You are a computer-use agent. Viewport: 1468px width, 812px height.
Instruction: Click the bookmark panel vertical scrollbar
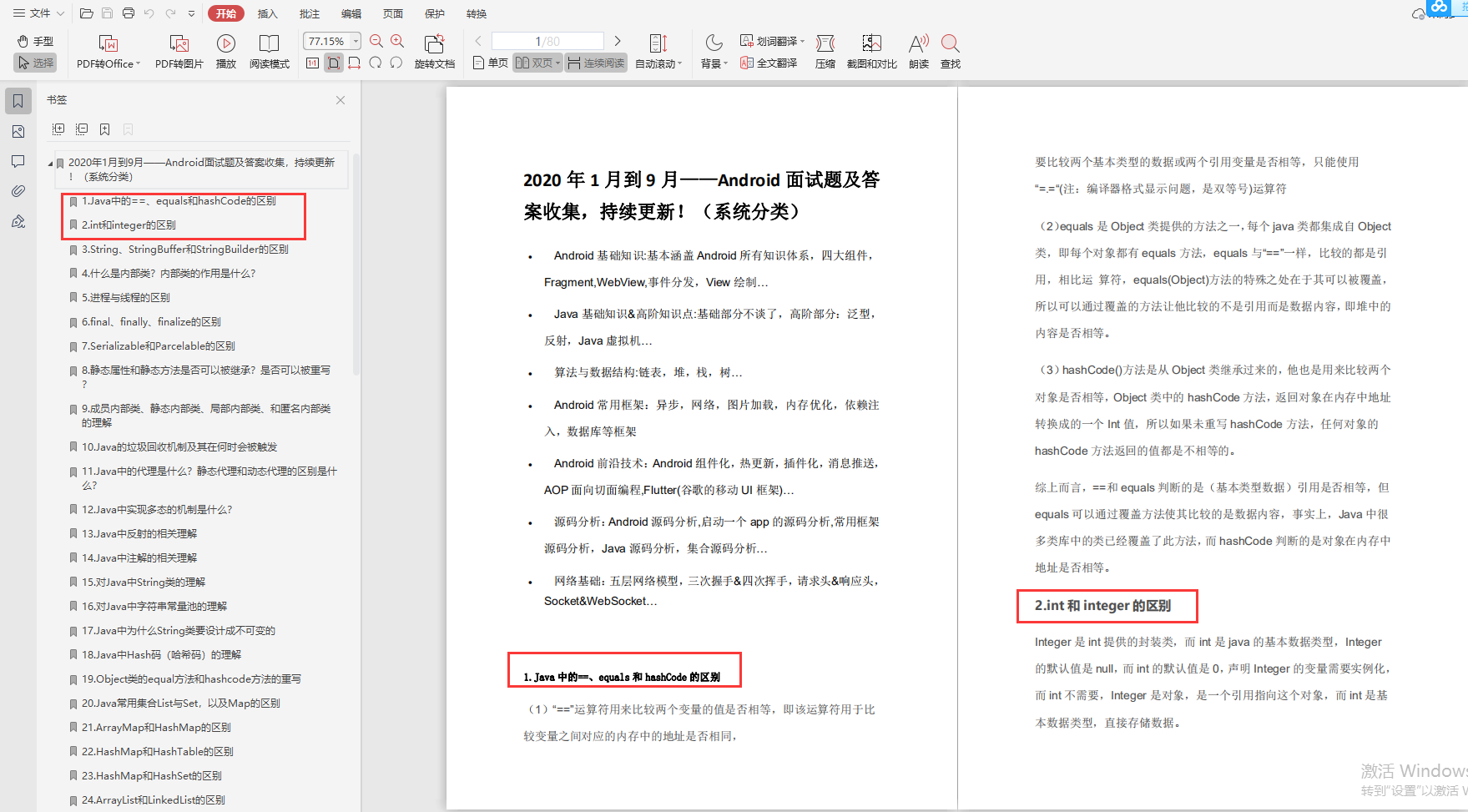click(356, 263)
